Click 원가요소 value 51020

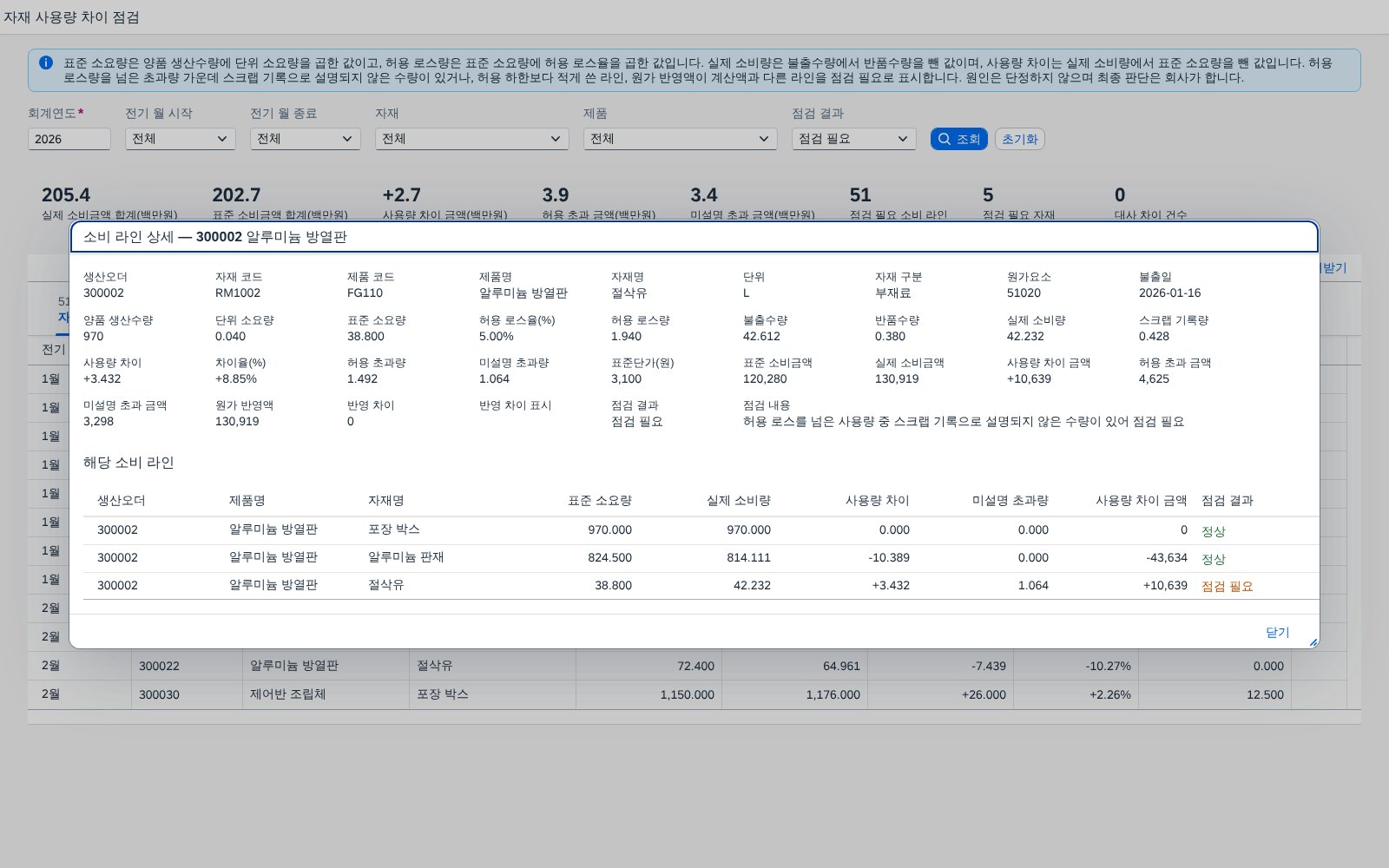pyautogui.click(x=1024, y=293)
